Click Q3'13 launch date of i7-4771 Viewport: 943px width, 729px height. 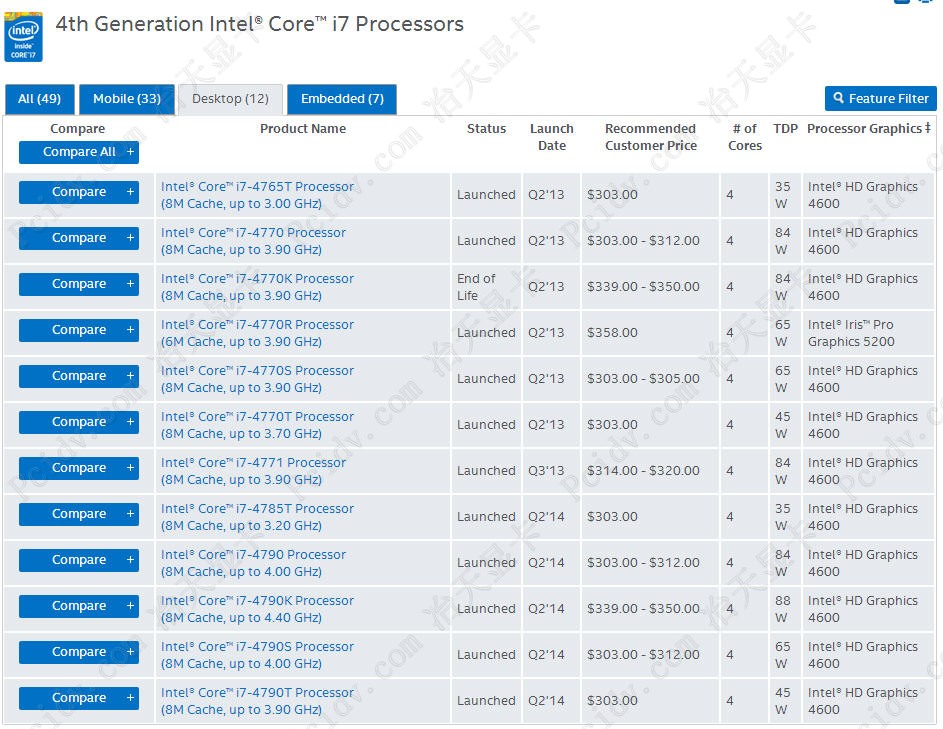(546, 471)
